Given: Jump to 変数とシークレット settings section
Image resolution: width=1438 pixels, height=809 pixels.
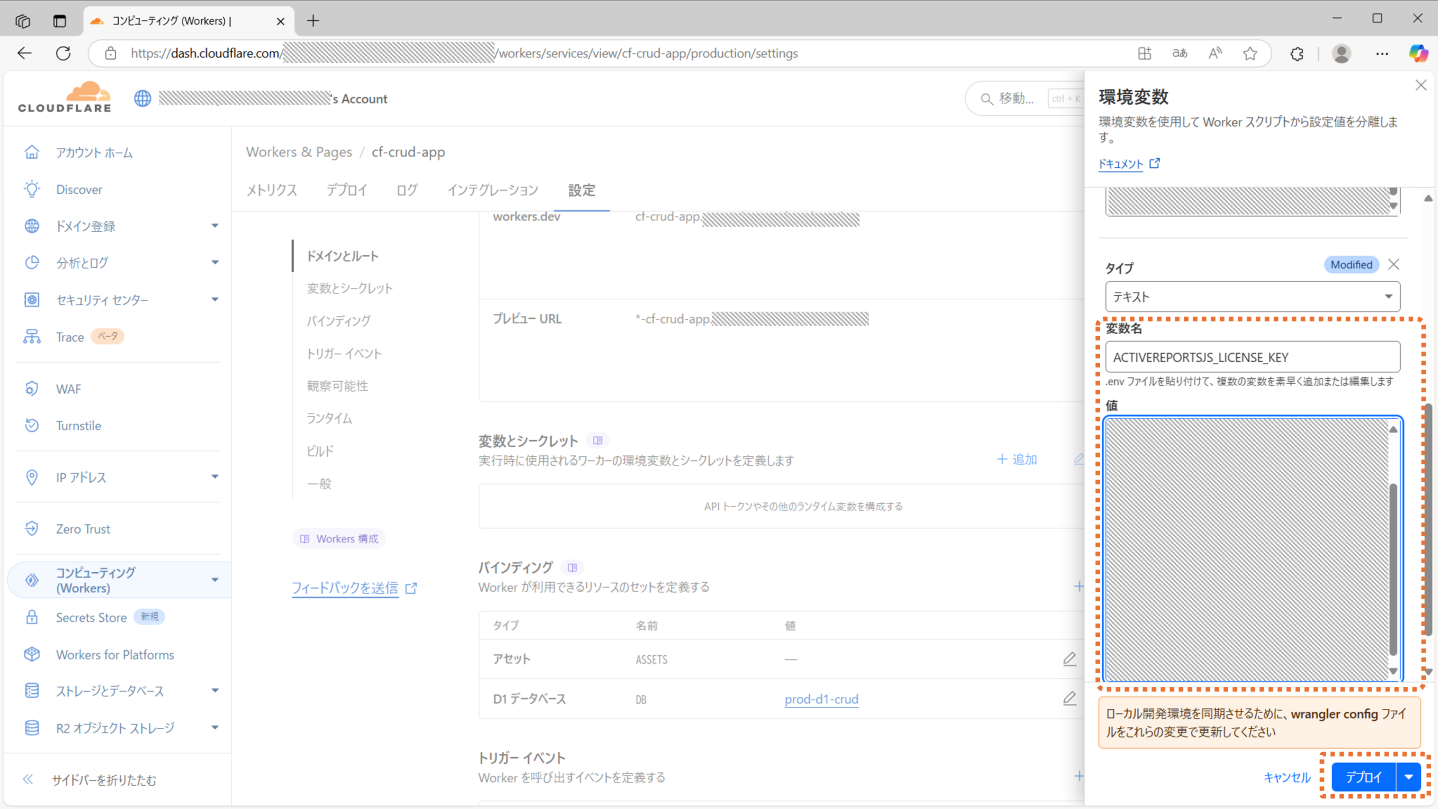Looking at the screenshot, I should pos(350,288).
